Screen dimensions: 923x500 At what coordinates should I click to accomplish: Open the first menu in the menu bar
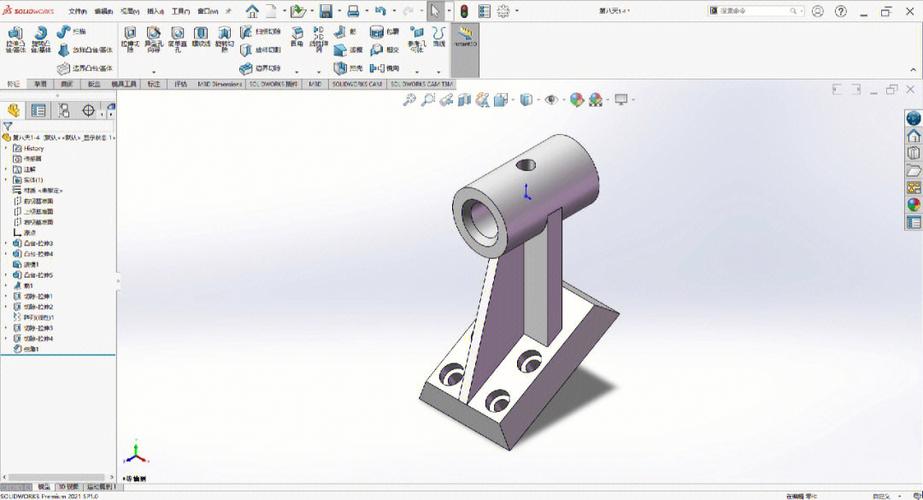pyautogui.click(x=77, y=11)
